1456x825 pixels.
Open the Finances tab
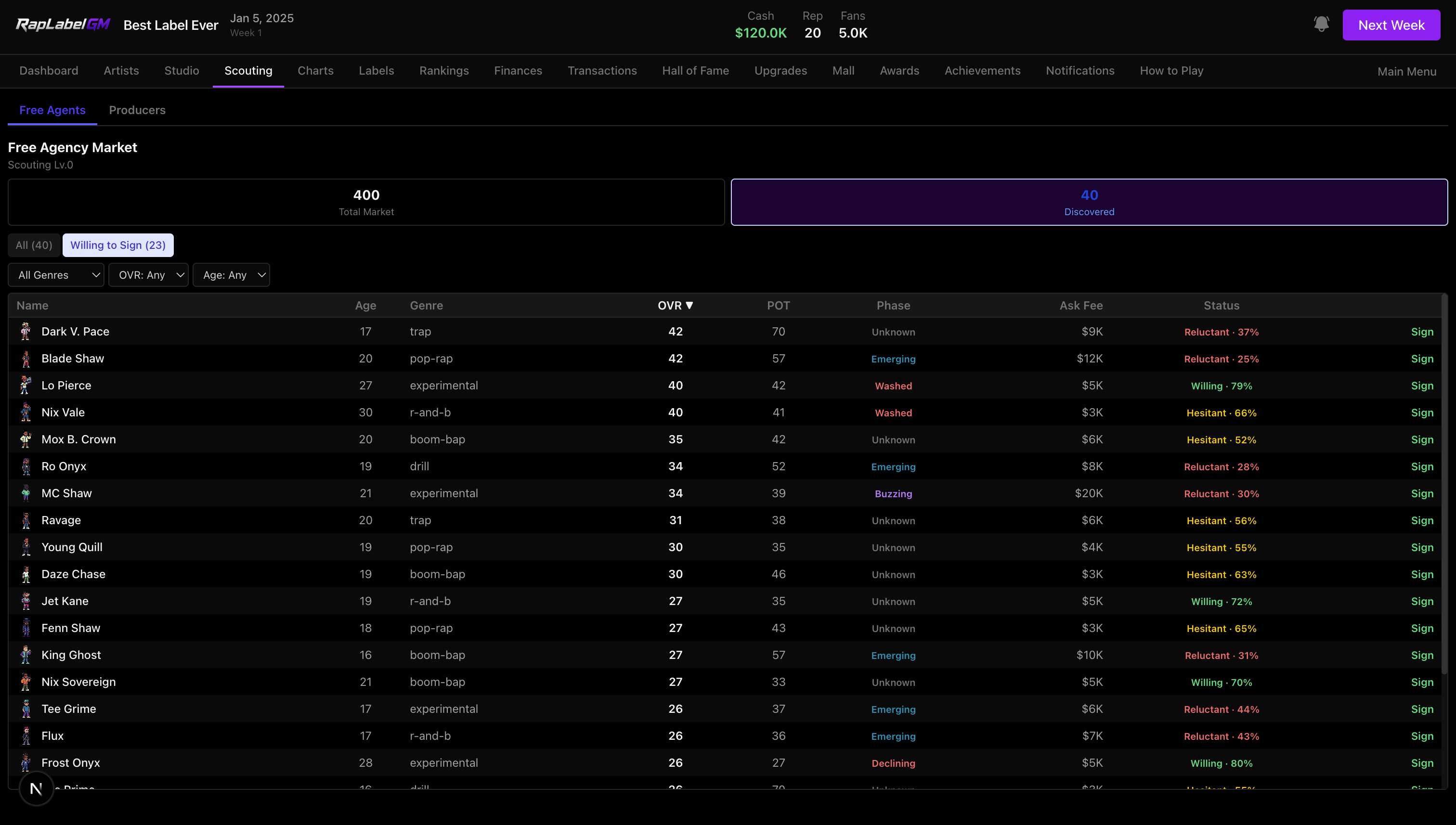(x=518, y=71)
